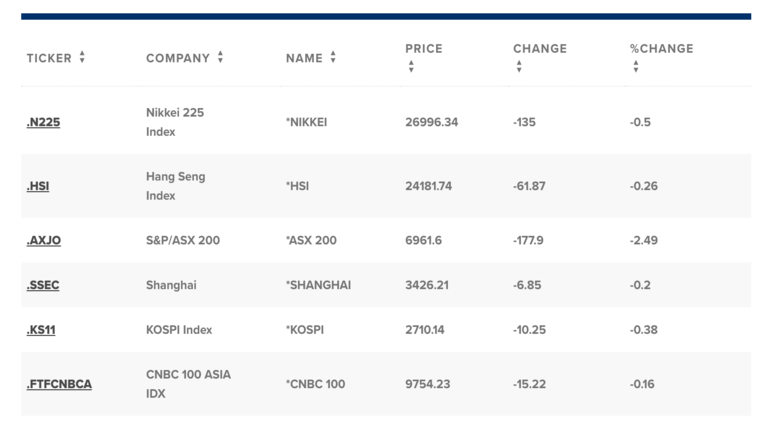Image resolution: width=770 pixels, height=435 pixels.
Task: Open the .FTFCNBCA ticker link
Action: click(59, 384)
